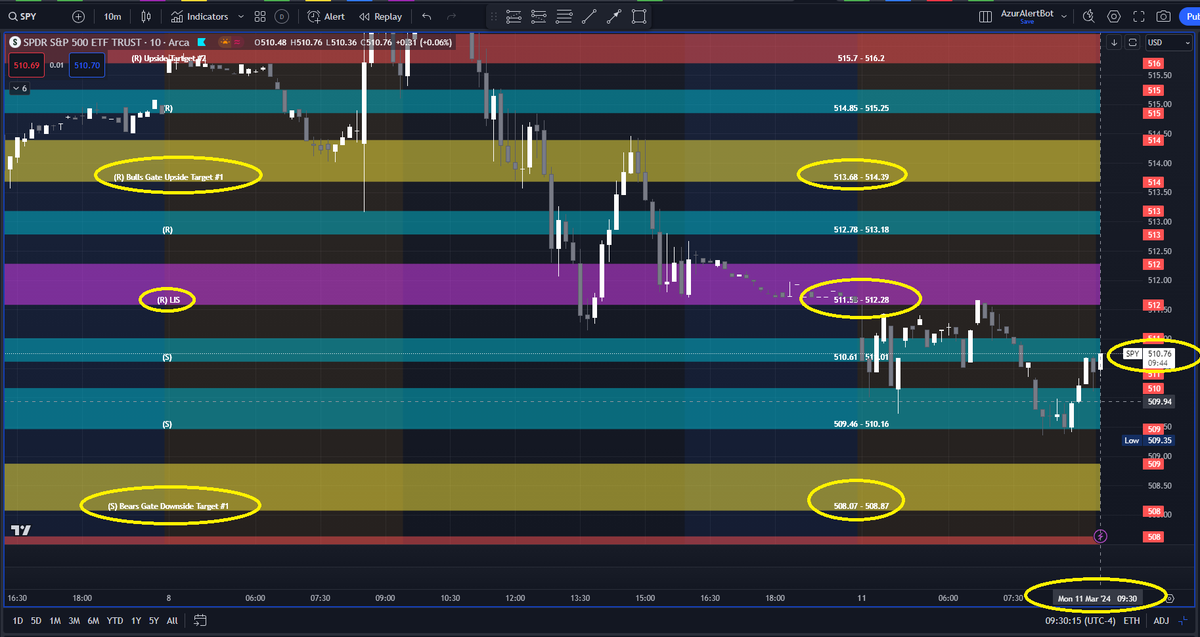Create a new Alert

tap(326, 17)
